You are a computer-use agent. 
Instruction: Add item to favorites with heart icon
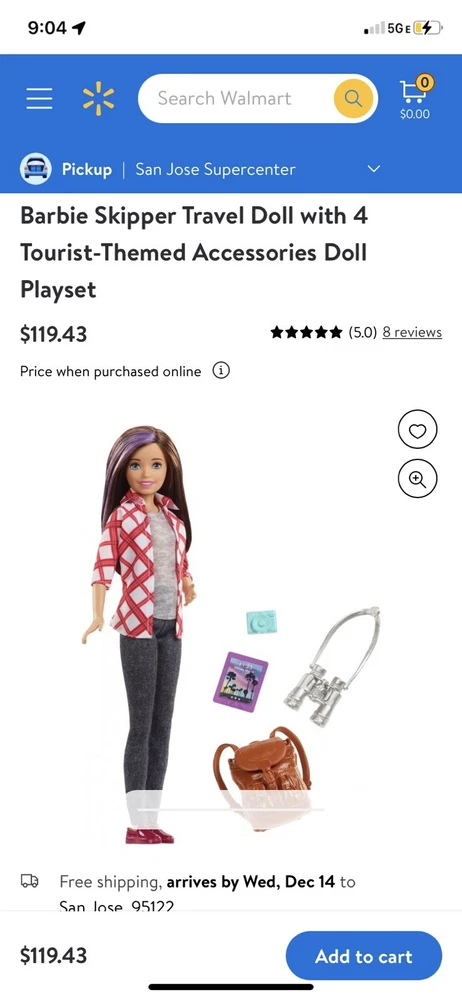point(417,432)
